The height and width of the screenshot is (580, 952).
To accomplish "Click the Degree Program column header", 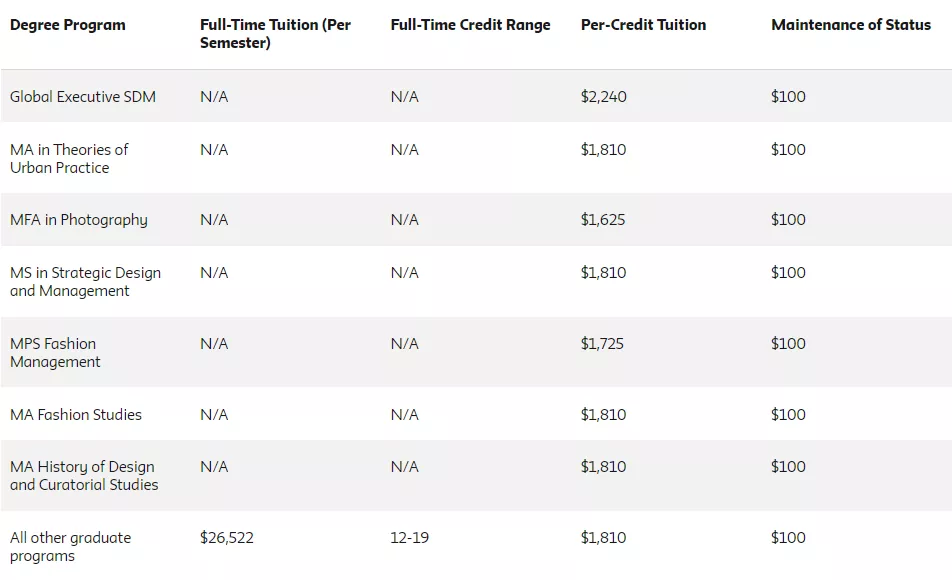I will click(x=67, y=25).
